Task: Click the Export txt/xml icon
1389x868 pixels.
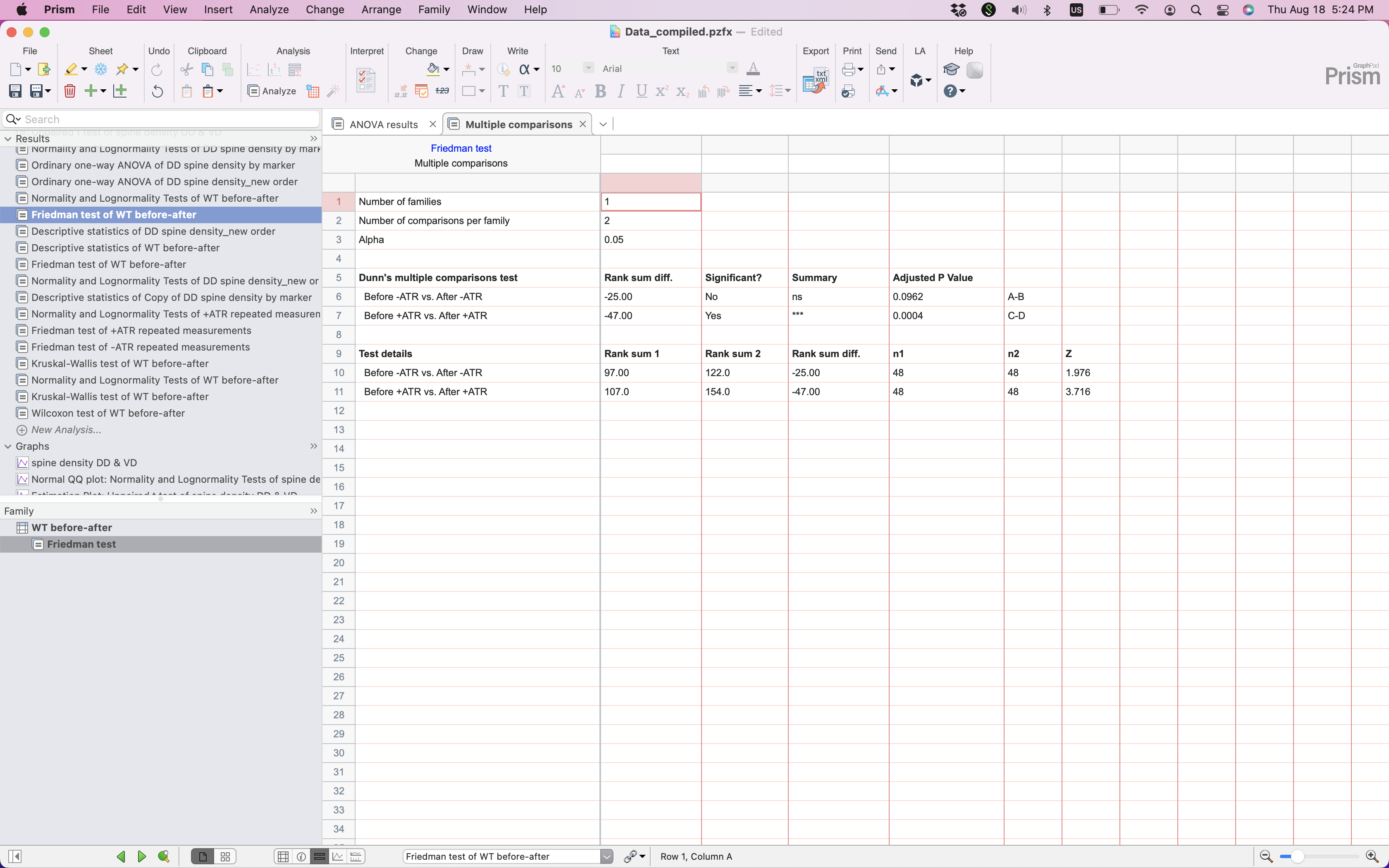Action: [x=815, y=80]
